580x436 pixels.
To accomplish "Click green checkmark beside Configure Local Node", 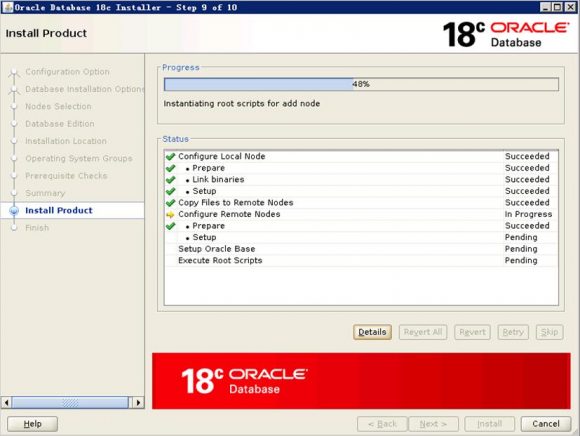I will (170, 156).
